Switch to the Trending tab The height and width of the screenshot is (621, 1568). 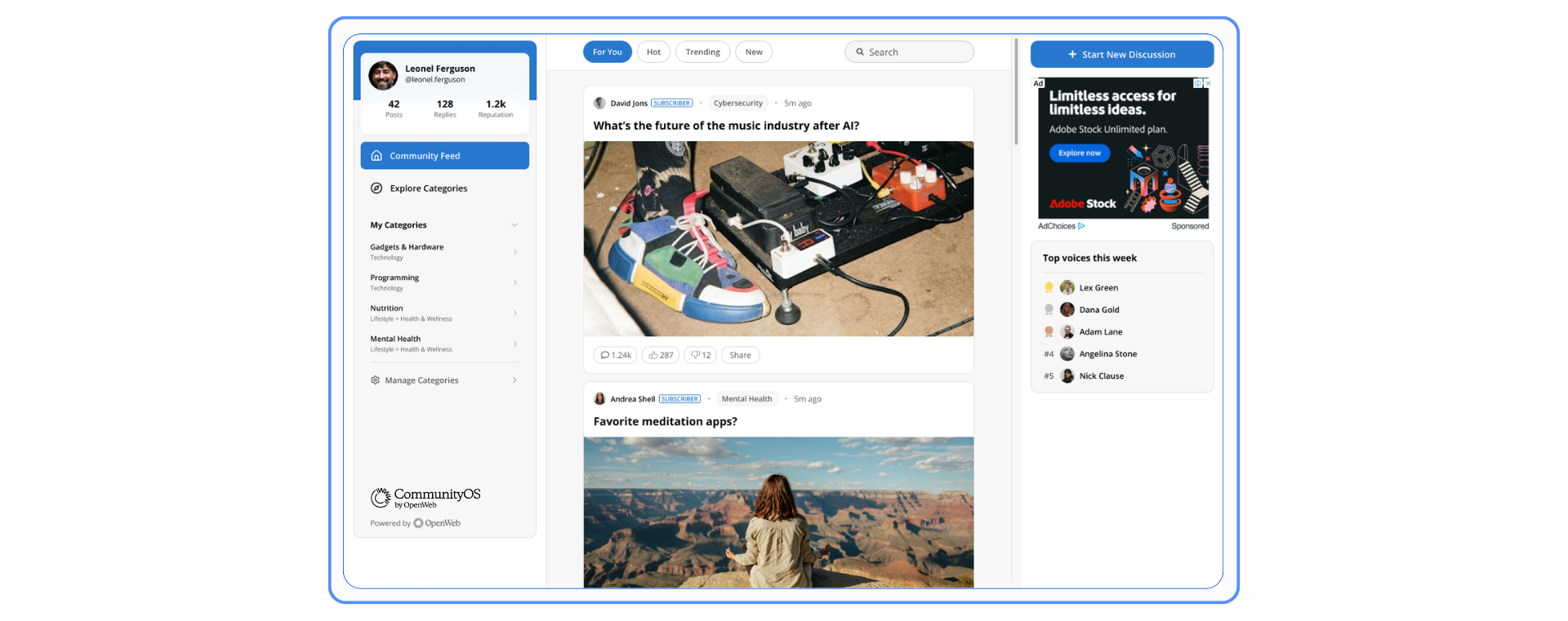[x=702, y=52]
